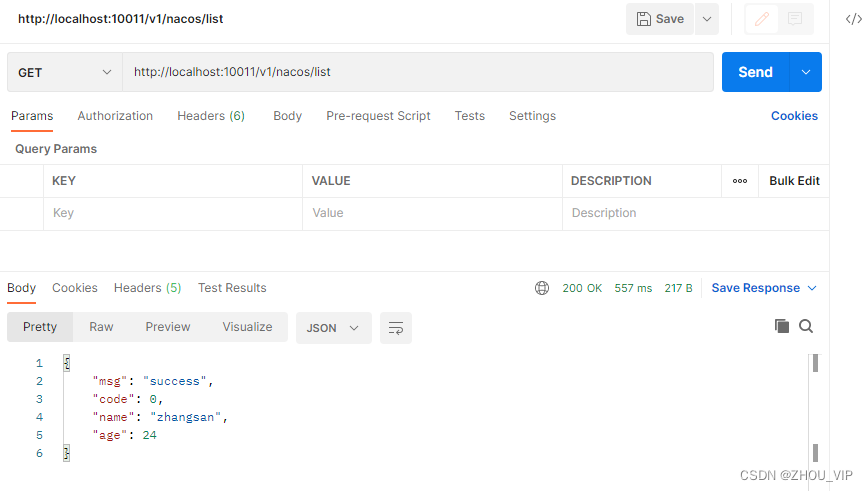The height and width of the screenshot is (491, 868).
Task: Open the request Body tab
Action: point(287,116)
